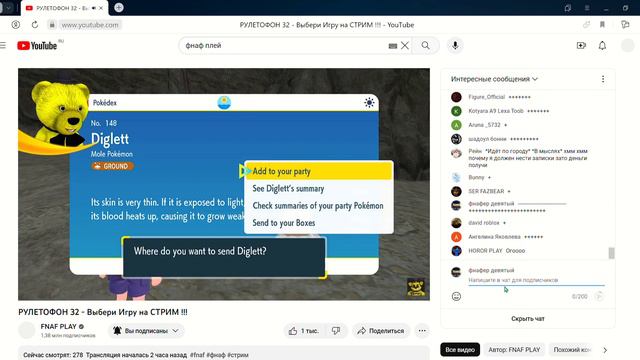The image size is (640, 360).
Task: Clear the search field with X
Action: (404, 46)
